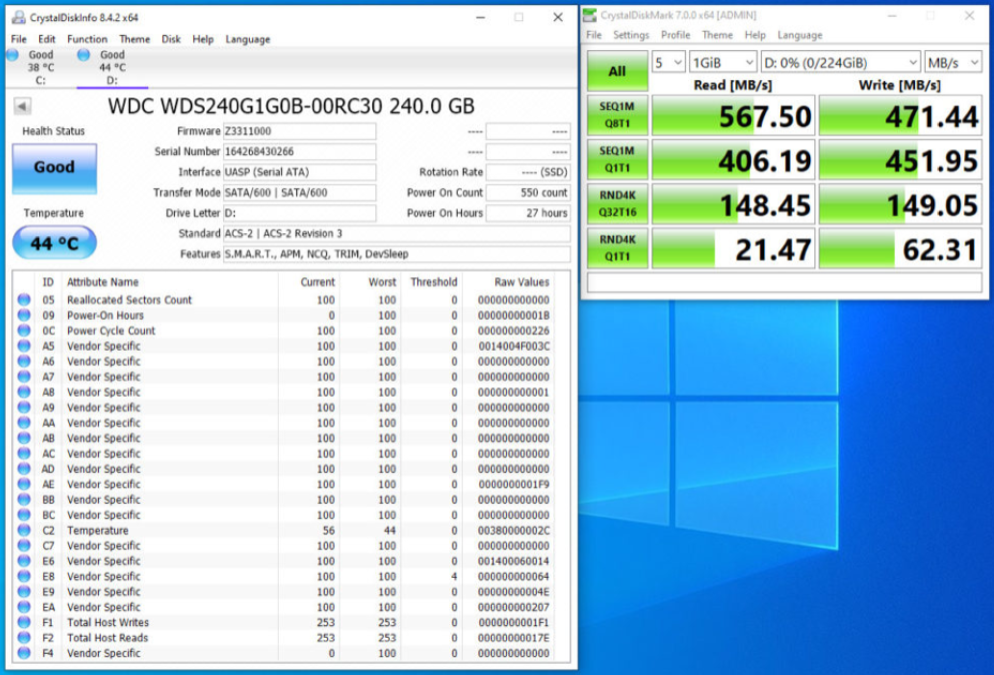Click the Power Cycle Count status orb

24,331
